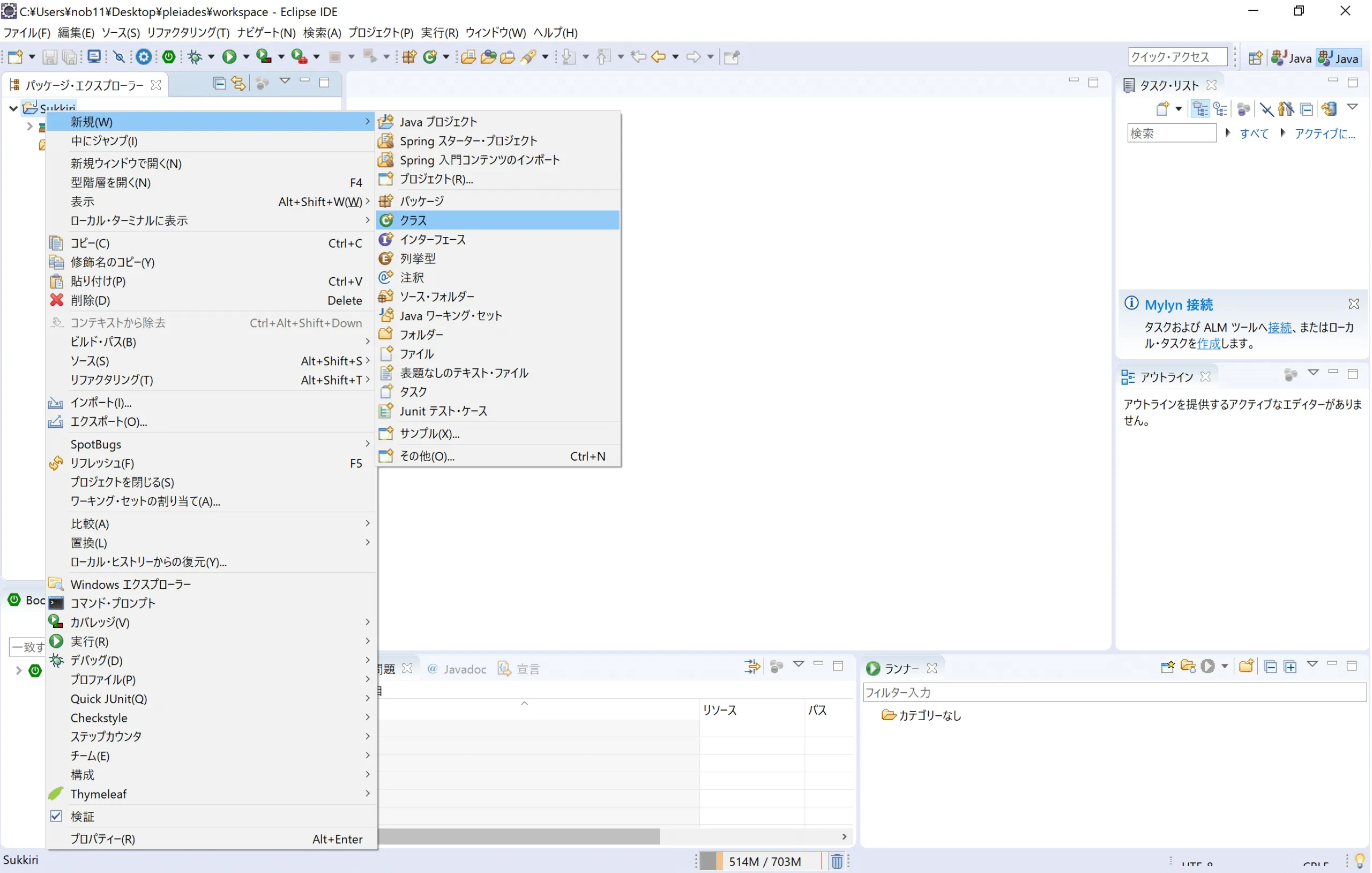The height and width of the screenshot is (873, 1372).
Task: Open the ファイル(F) menu bar item
Action: pos(27,33)
